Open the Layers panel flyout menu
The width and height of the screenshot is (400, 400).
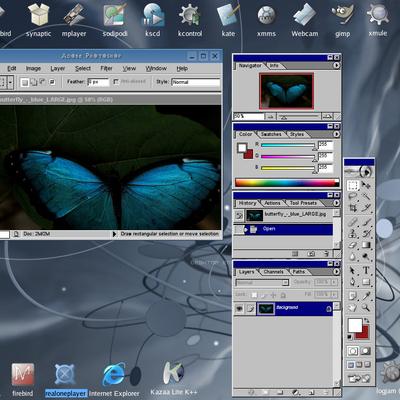[336, 272]
